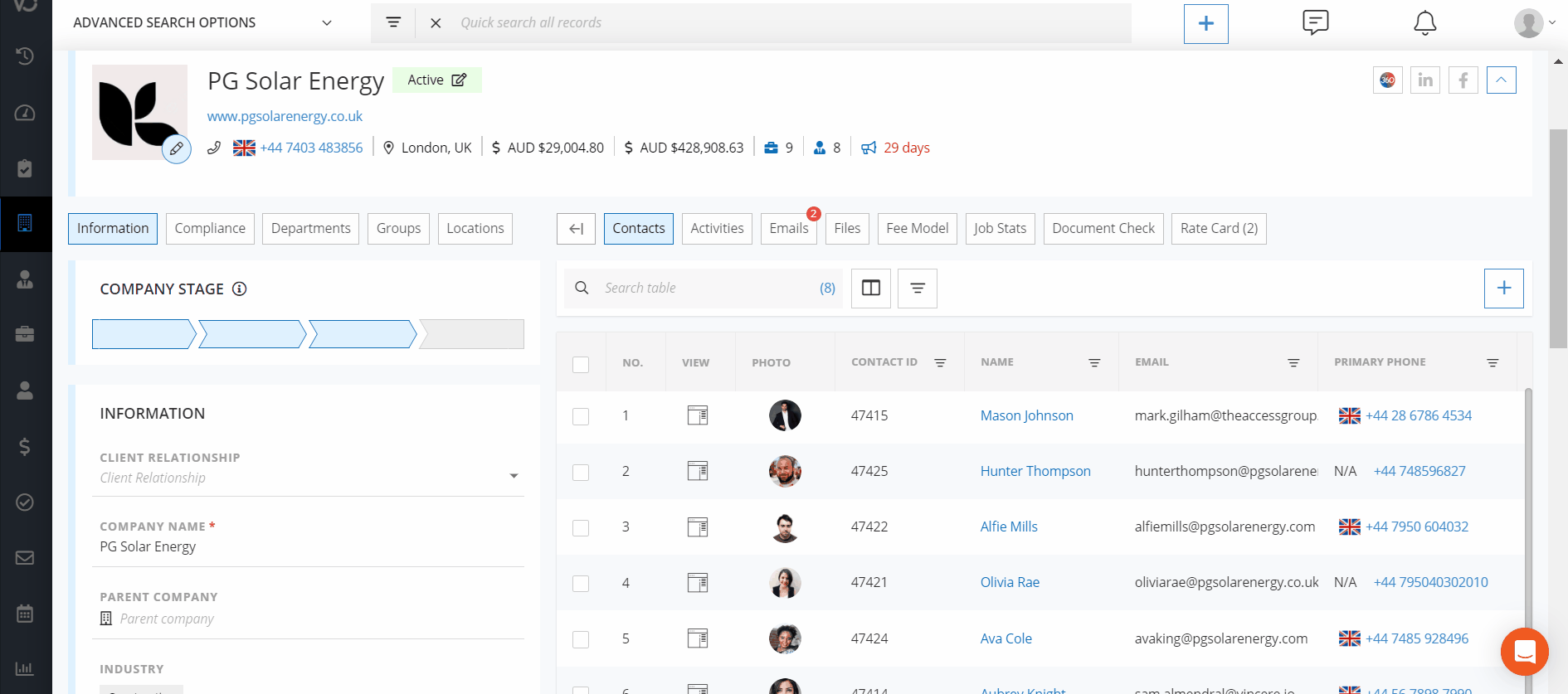
Task: Open the recent history sidebar icon
Action: (x=25, y=56)
